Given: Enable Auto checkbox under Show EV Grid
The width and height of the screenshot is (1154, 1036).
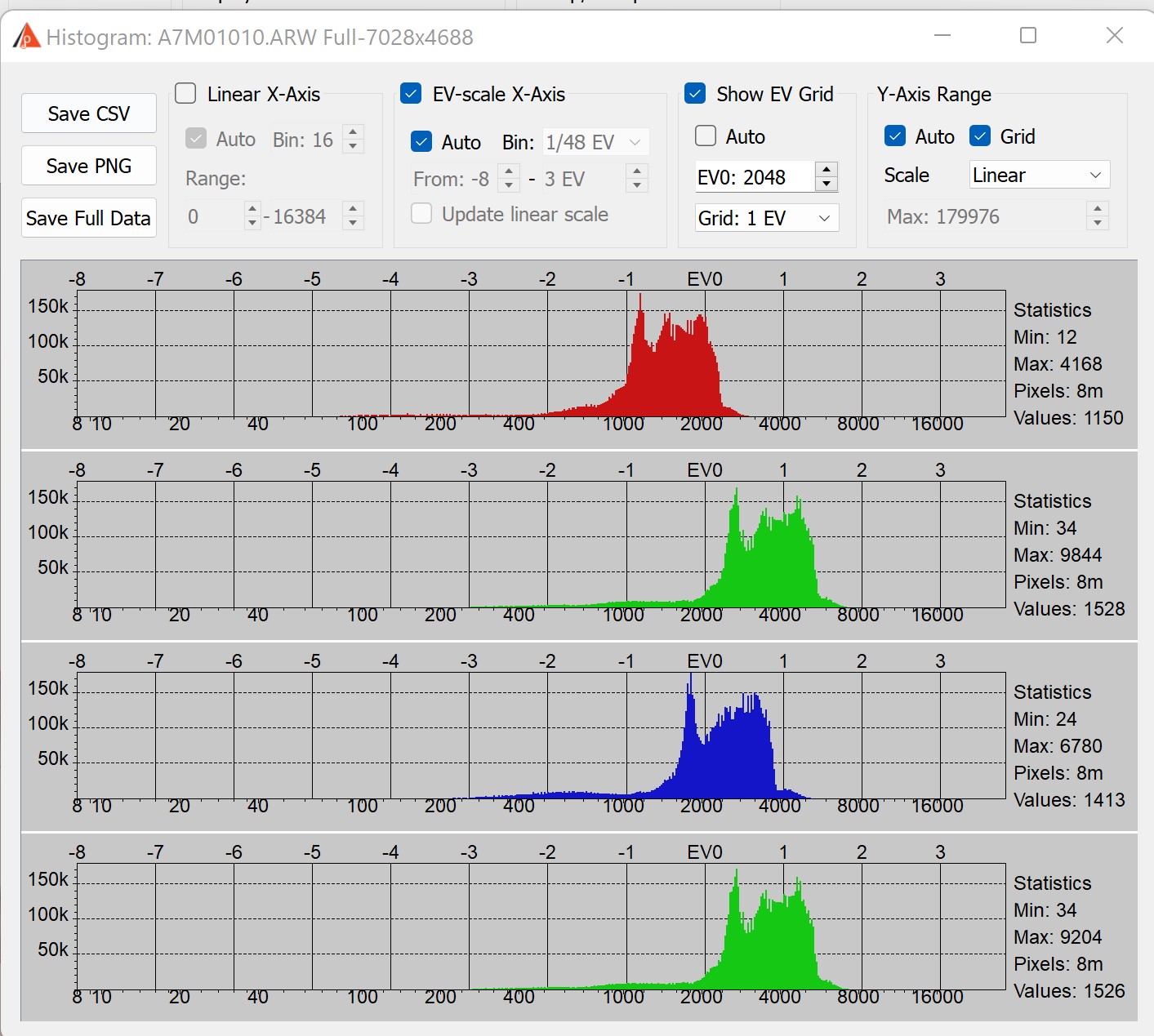Looking at the screenshot, I should pyautogui.click(x=706, y=136).
